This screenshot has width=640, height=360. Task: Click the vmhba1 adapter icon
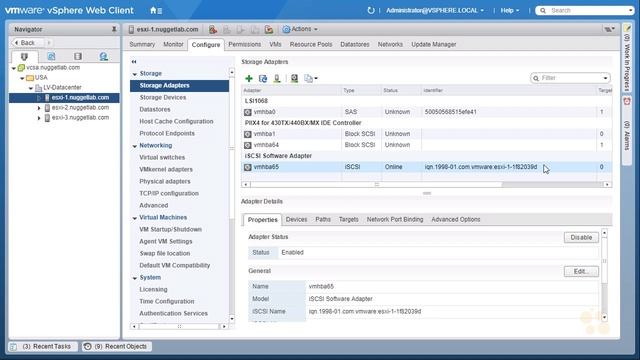247,134
